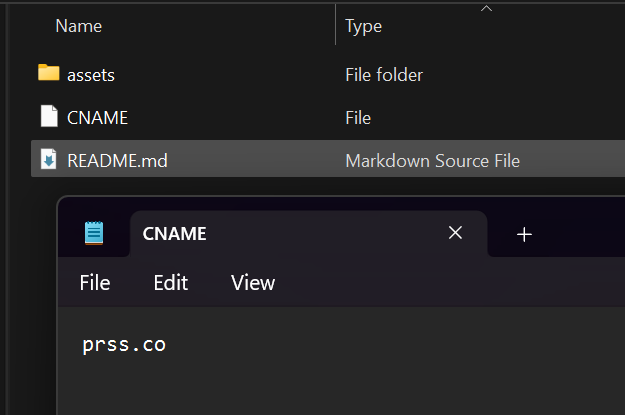Close the CNAME tab
Screen dimensions: 625x415
pyautogui.click(x=455, y=232)
